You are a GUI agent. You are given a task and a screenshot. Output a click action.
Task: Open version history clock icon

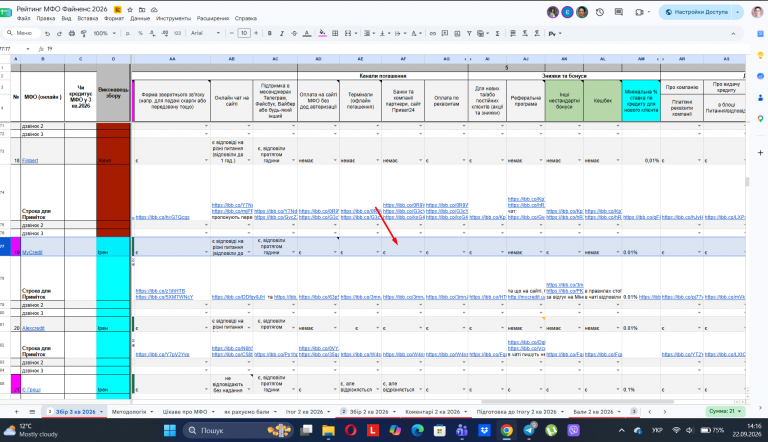[x=600, y=12]
